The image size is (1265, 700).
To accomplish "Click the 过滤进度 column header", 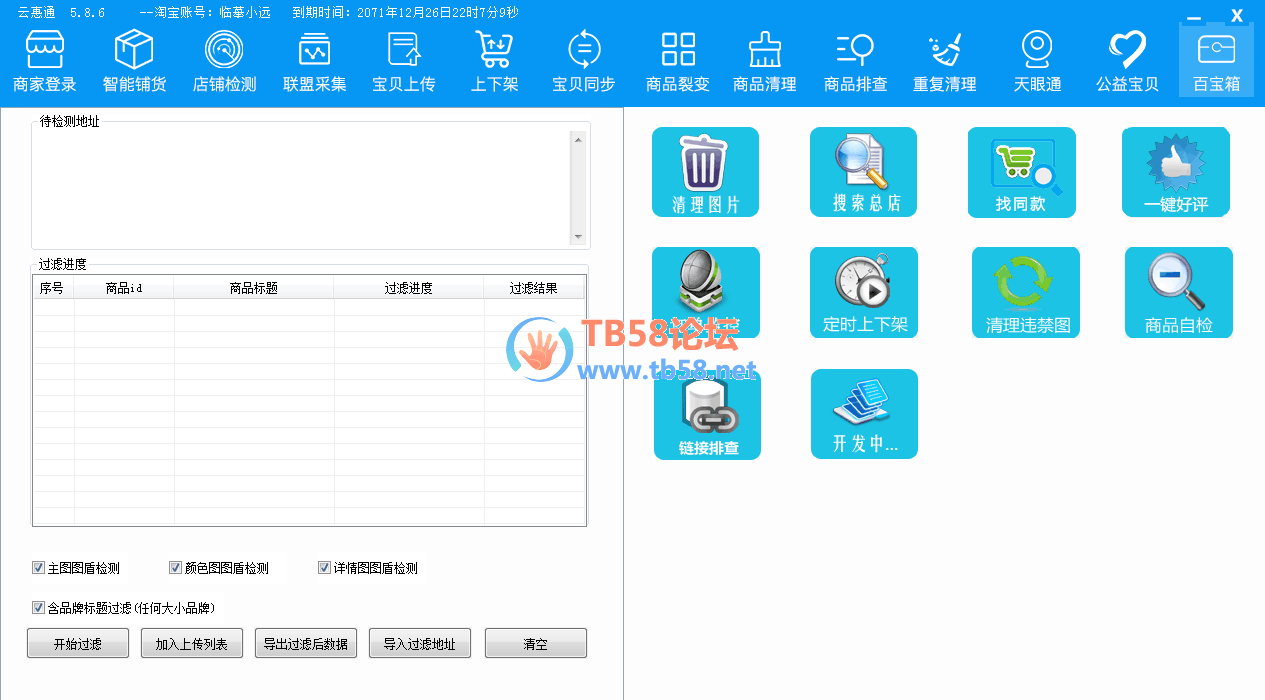I will 409,288.
